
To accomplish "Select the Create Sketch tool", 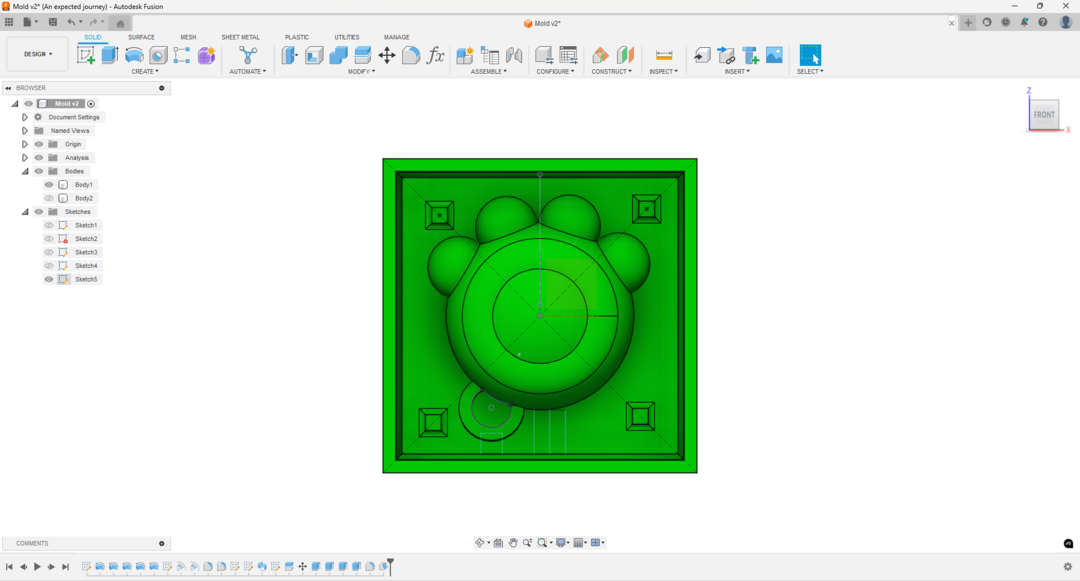I will coord(86,55).
